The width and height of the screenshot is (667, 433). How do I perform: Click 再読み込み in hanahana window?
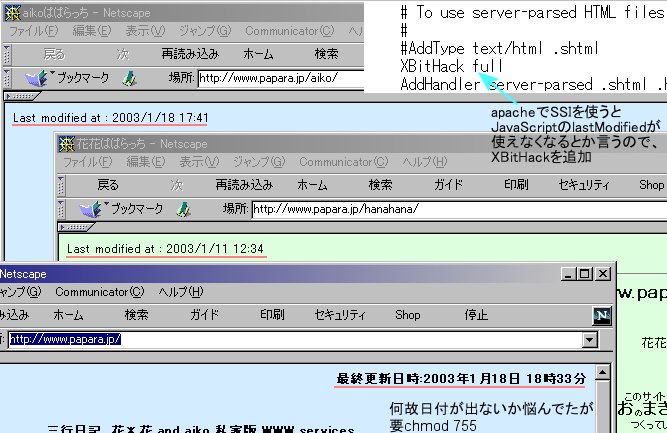pos(244,185)
